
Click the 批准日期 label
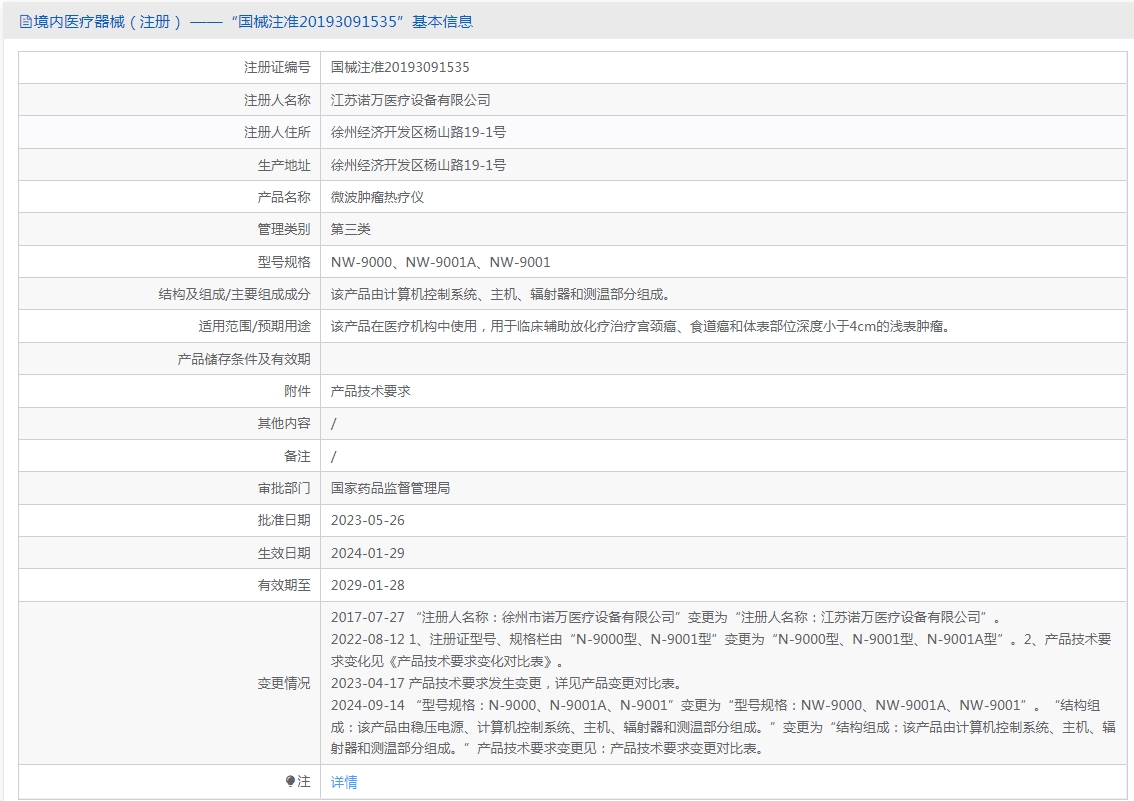pyautogui.click(x=284, y=521)
